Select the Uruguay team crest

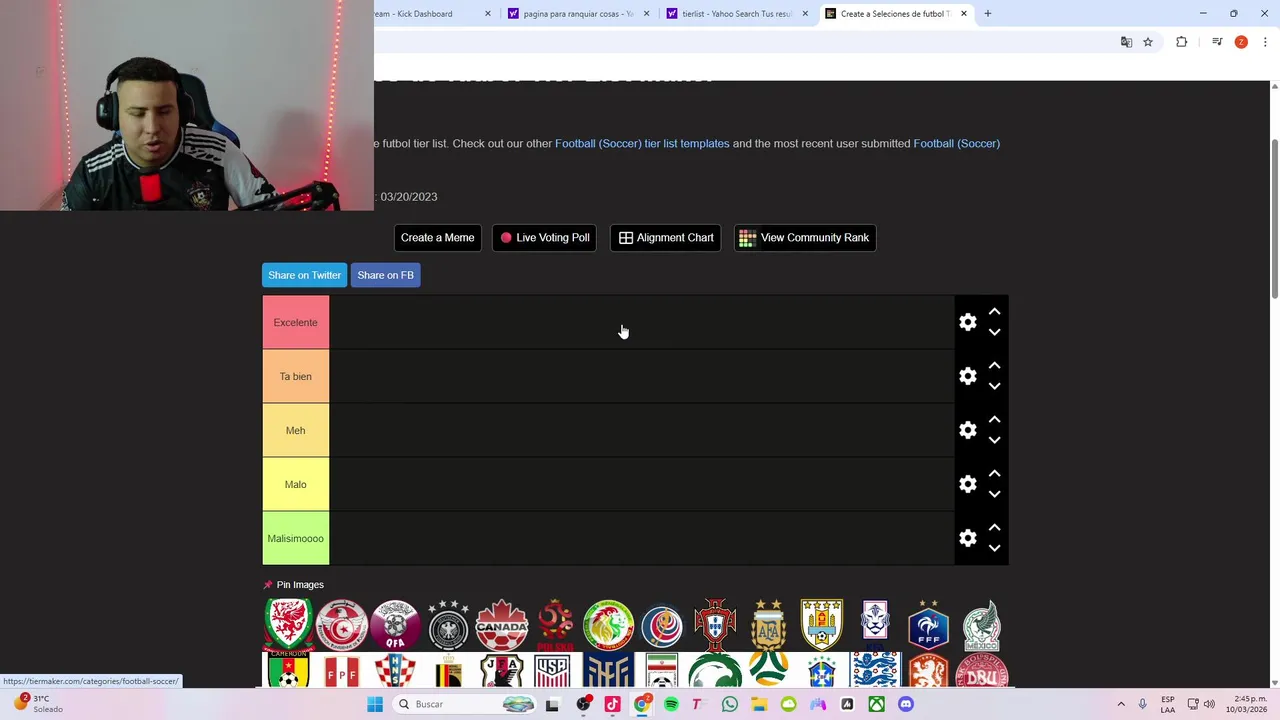click(822, 625)
